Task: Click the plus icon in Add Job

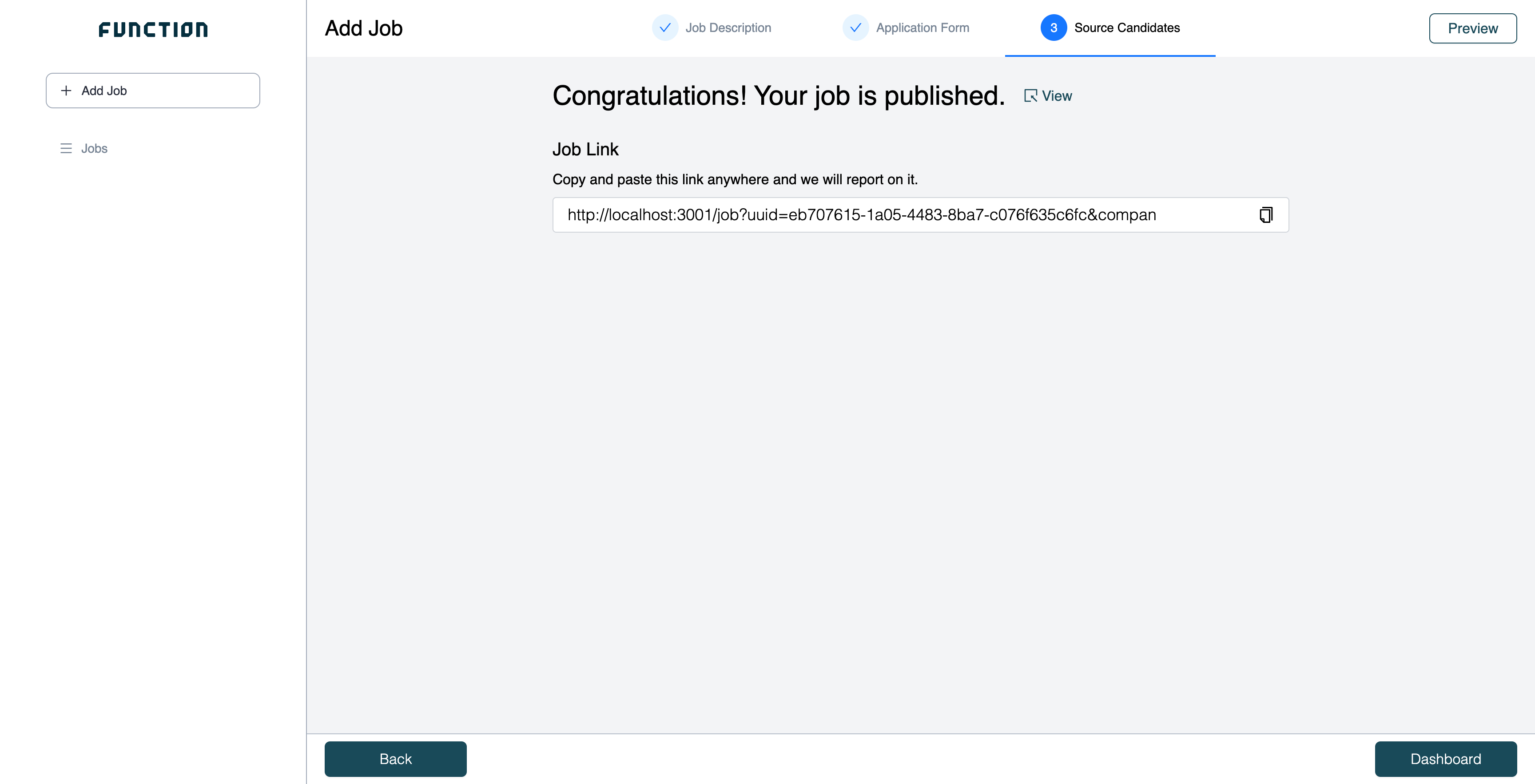Action: (x=66, y=91)
